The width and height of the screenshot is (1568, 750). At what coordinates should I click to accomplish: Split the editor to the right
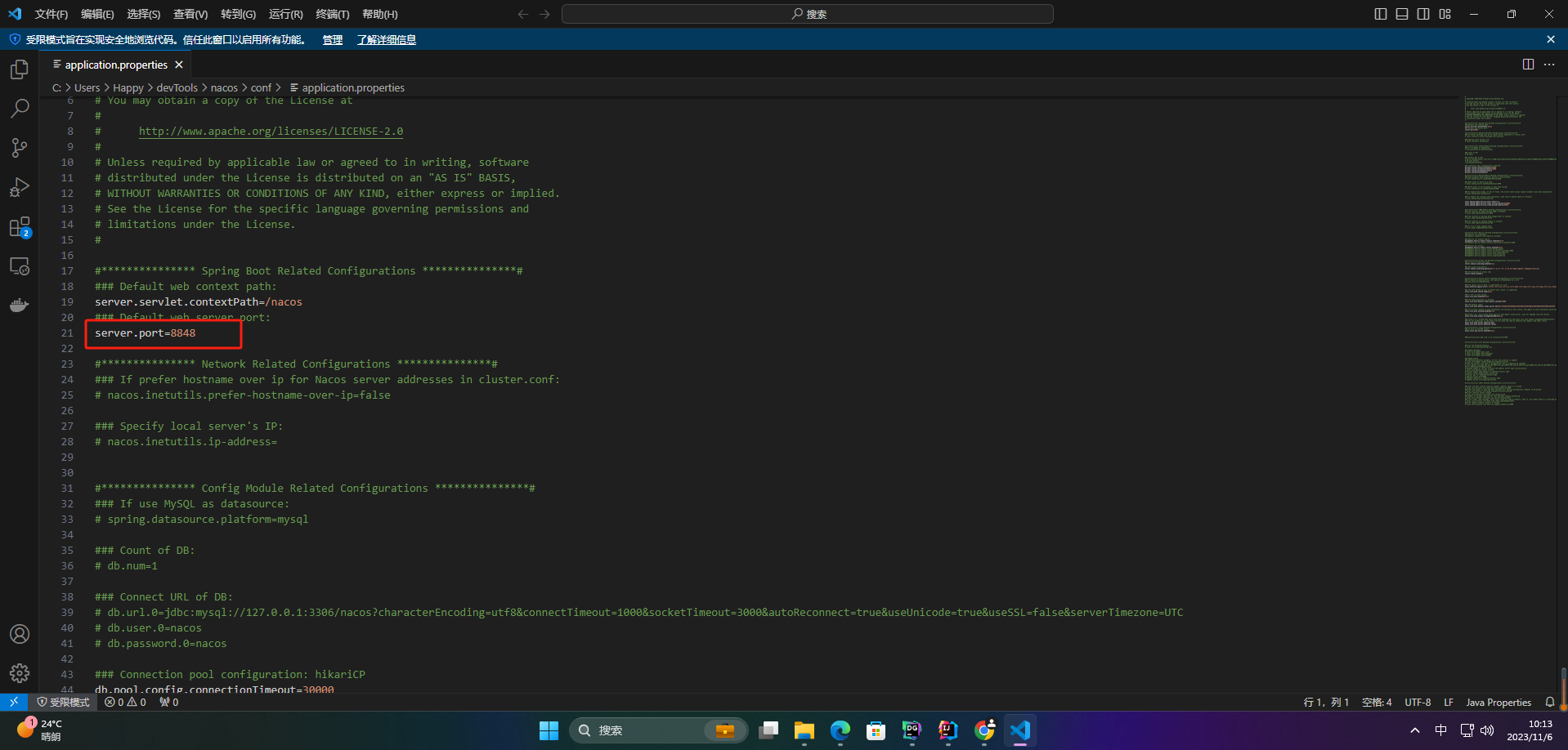[1528, 65]
